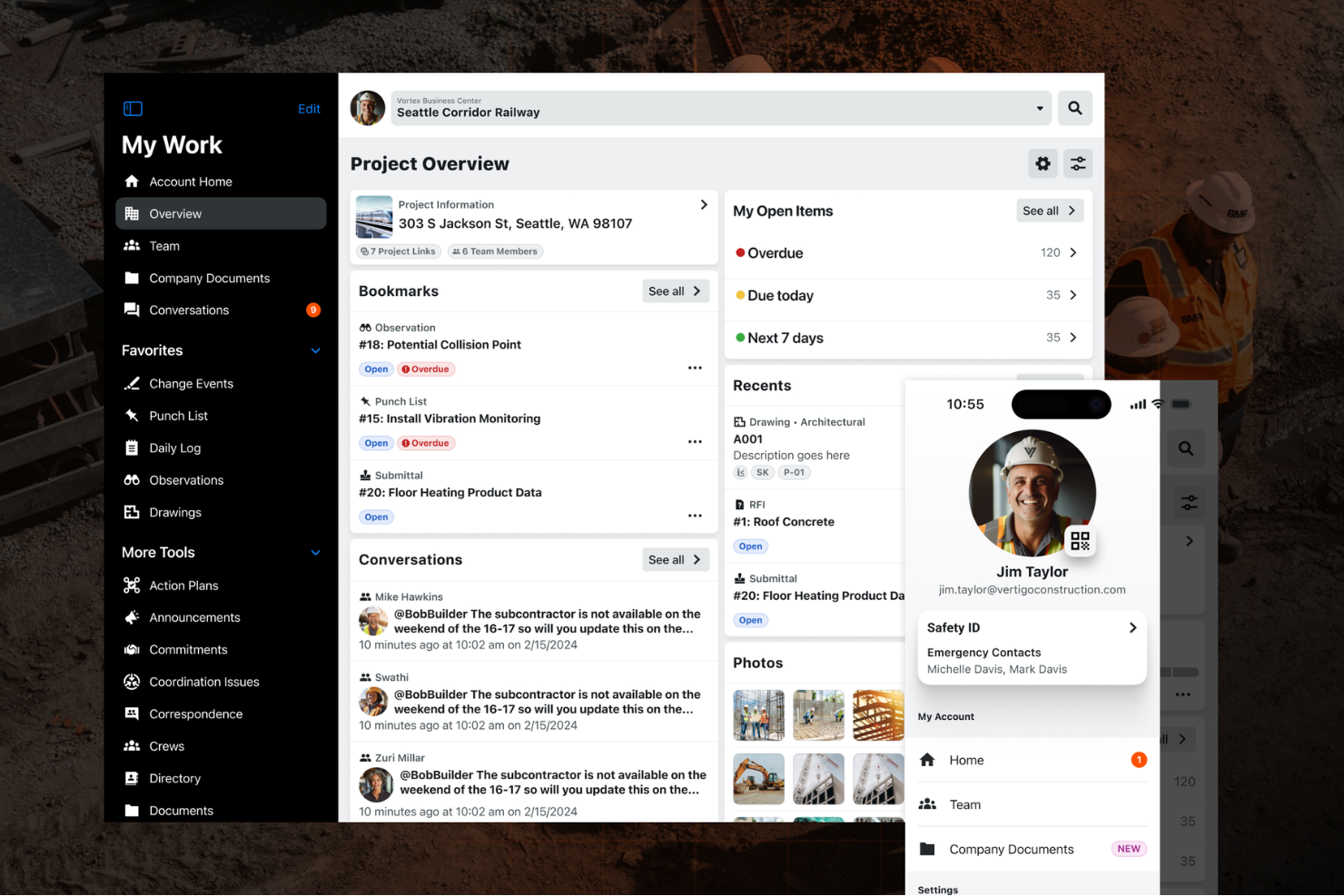Open Daily Log using its notepad icon
The height and width of the screenshot is (896, 1344).
pyautogui.click(x=132, y=448)
